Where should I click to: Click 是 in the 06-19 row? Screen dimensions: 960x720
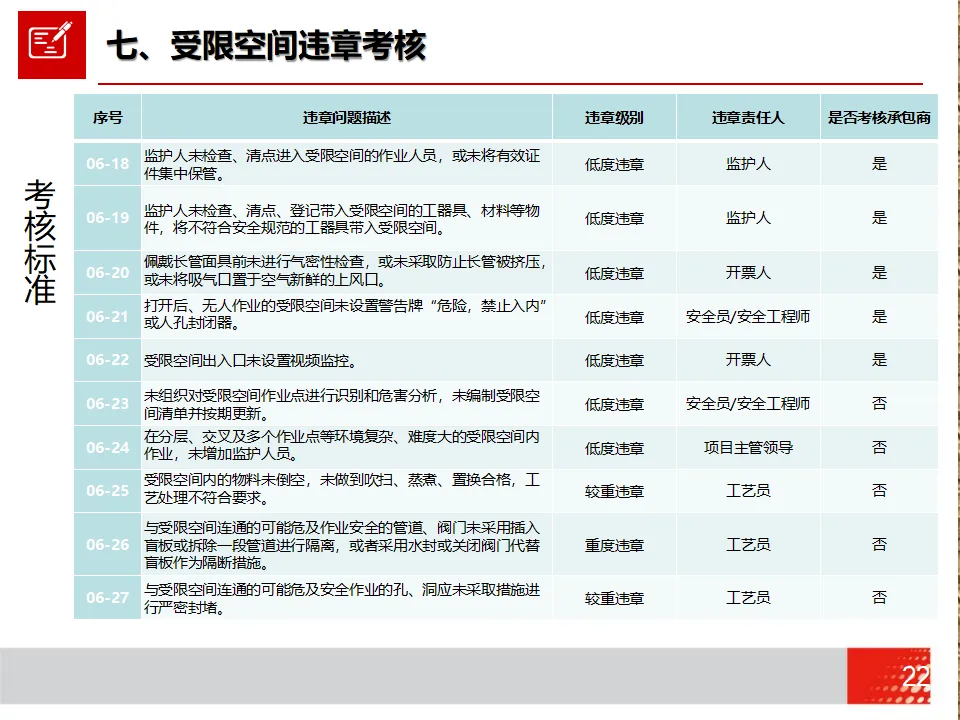pyautogui.click(x=879, y=218)
